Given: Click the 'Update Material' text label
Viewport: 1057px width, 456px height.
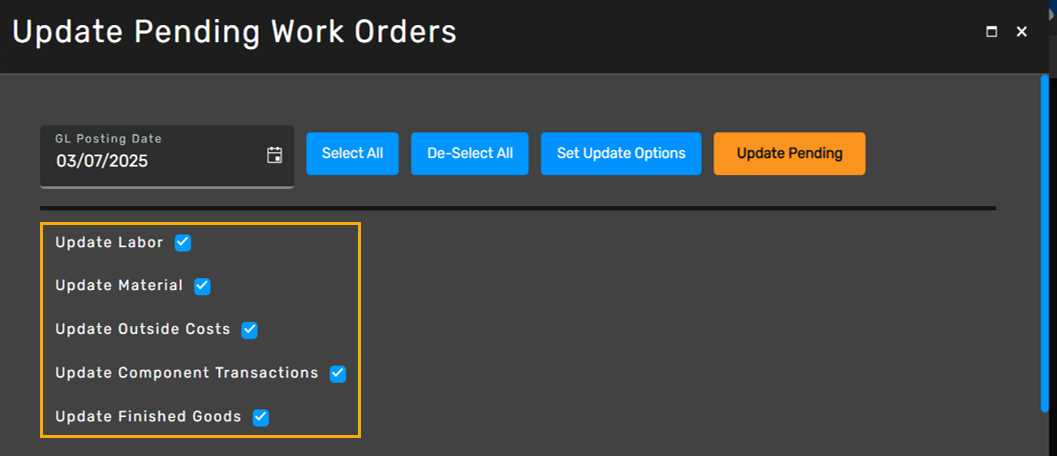Looking at the screenshot, I should pos(119,286).
